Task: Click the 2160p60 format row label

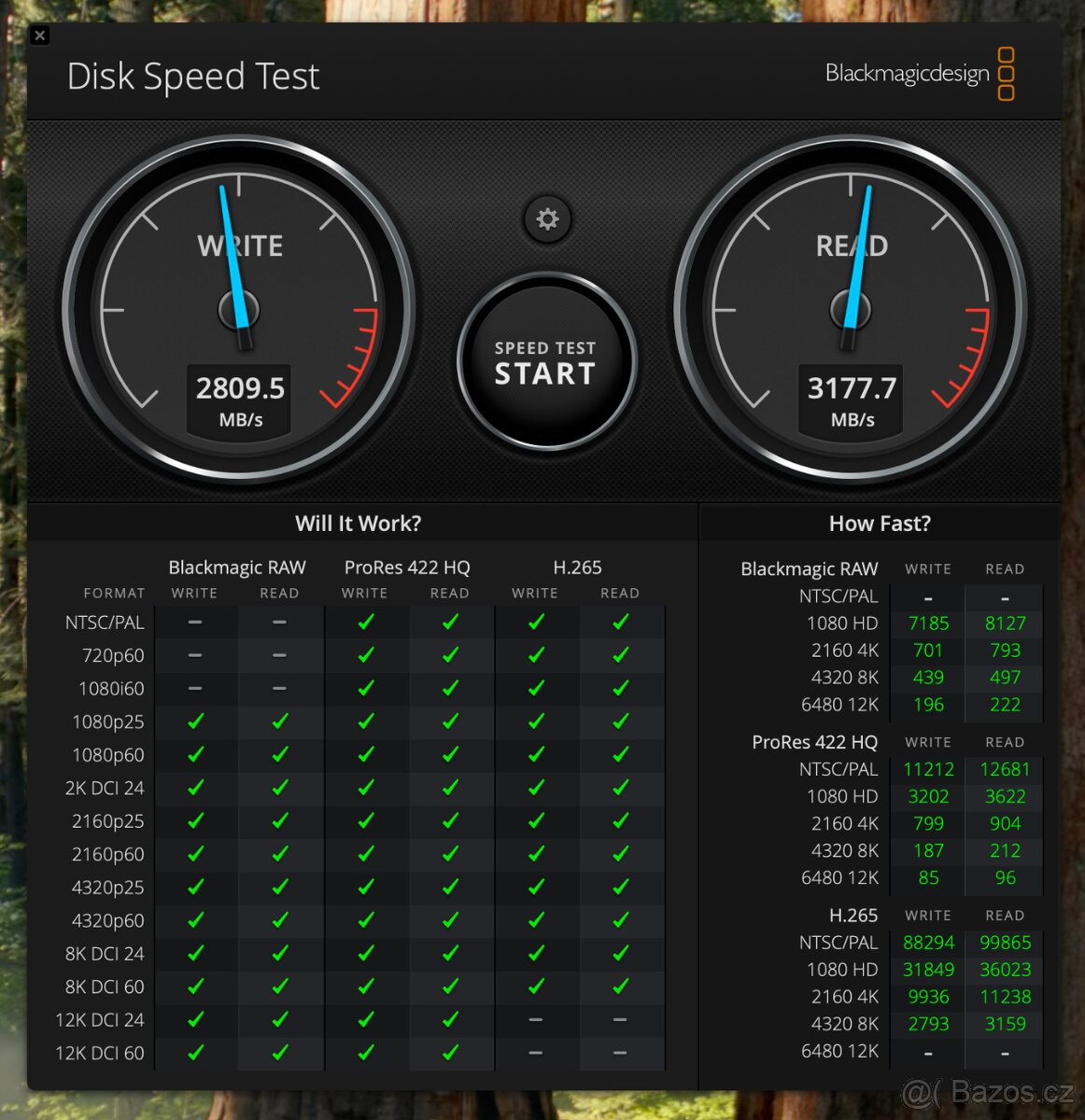Action: [x=107, y=854]
